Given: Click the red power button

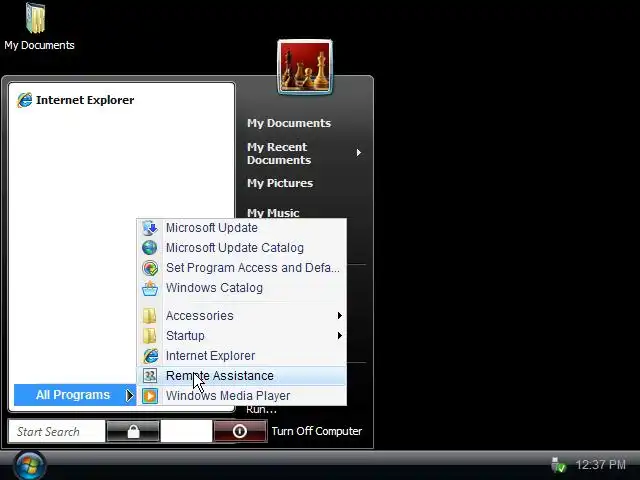Looking at the screenshot, I should [x=240, y=431].
